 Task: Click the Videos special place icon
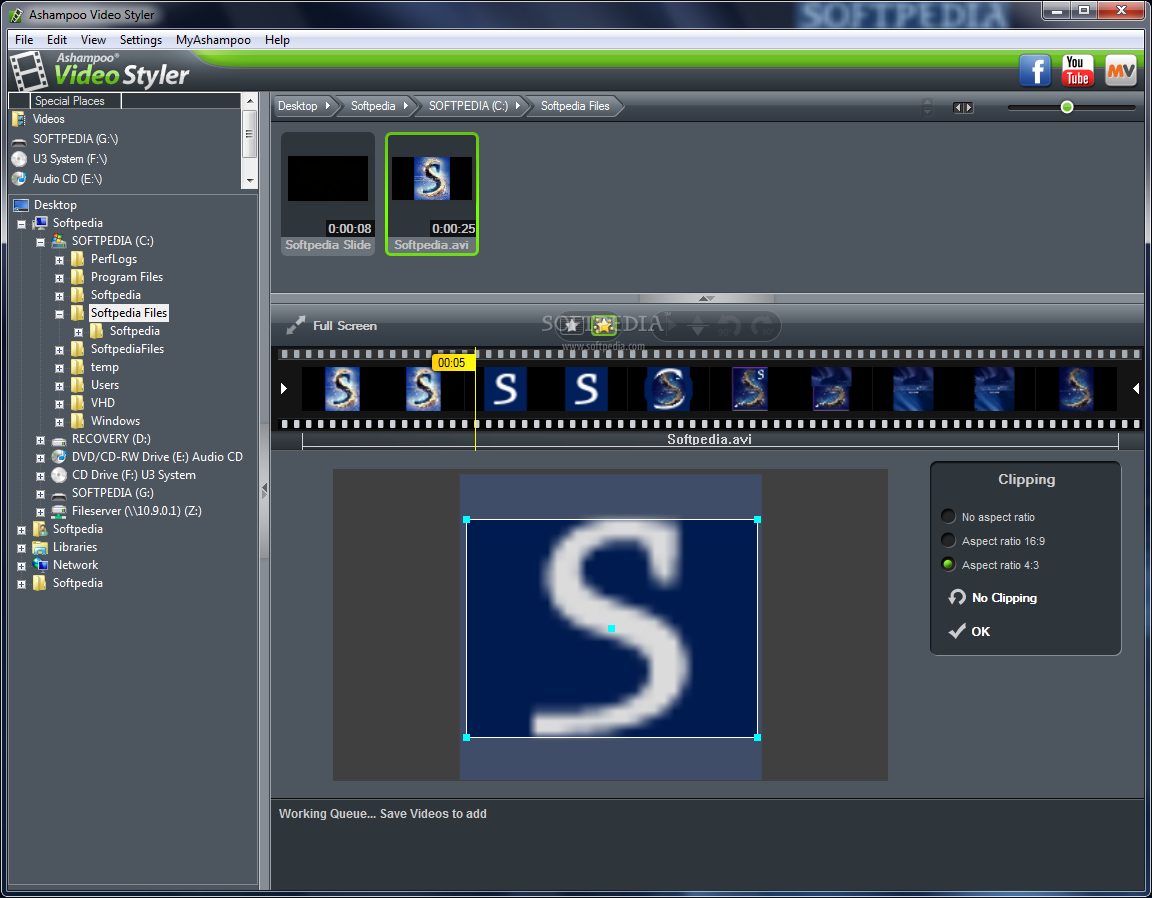coord(18,119)
